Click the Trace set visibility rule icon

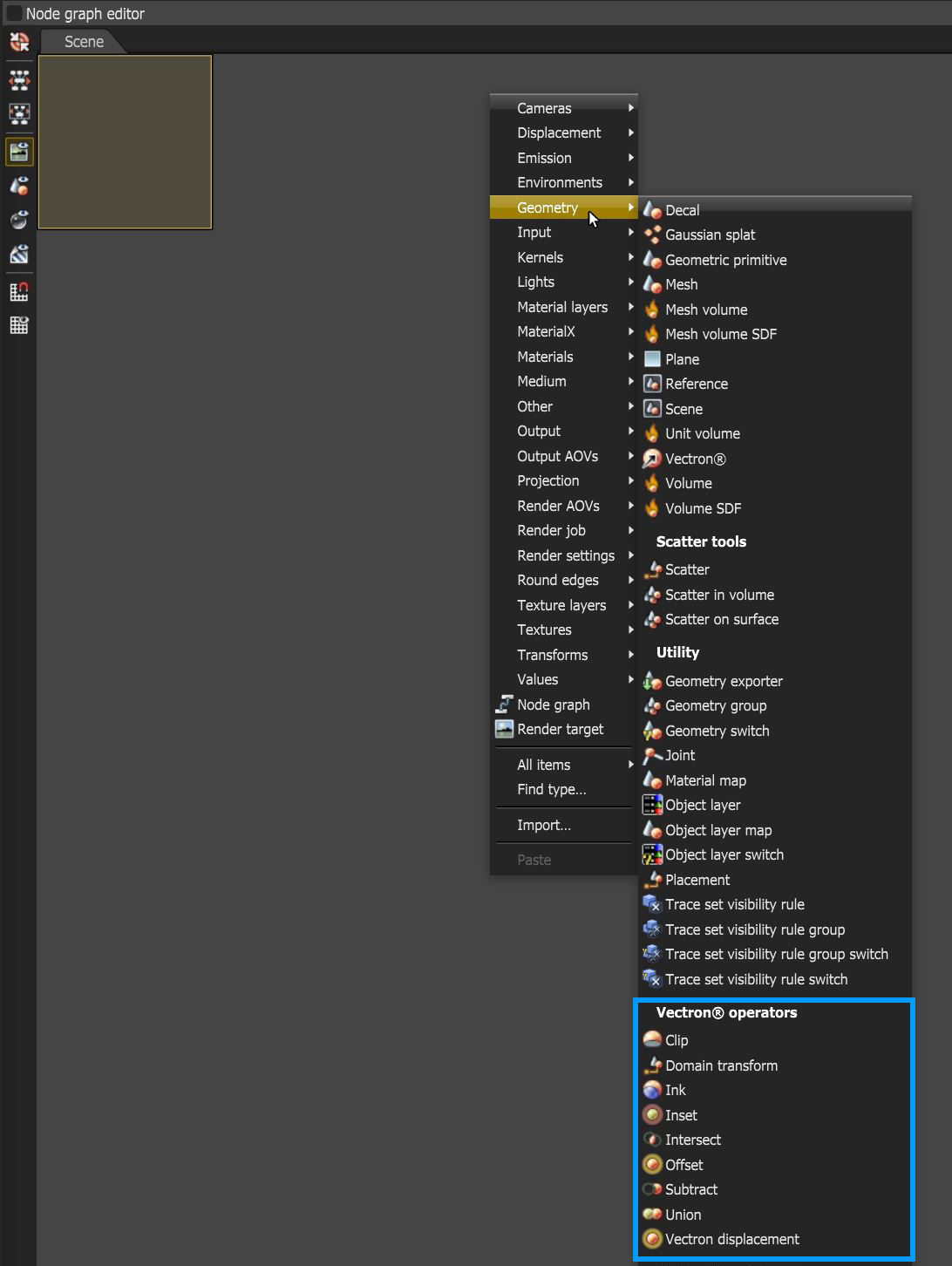[652, 904]
